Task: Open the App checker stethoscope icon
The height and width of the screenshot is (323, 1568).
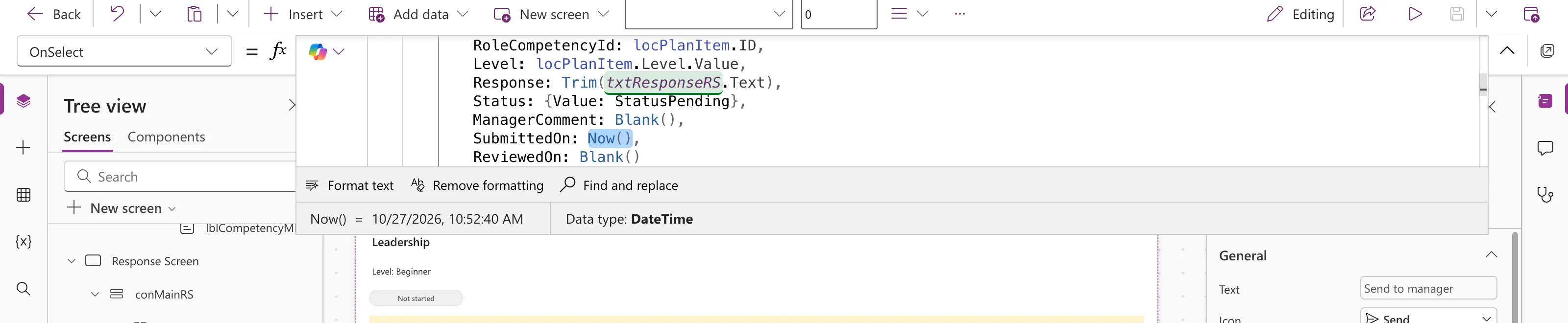Action: tap(1545, 195)
